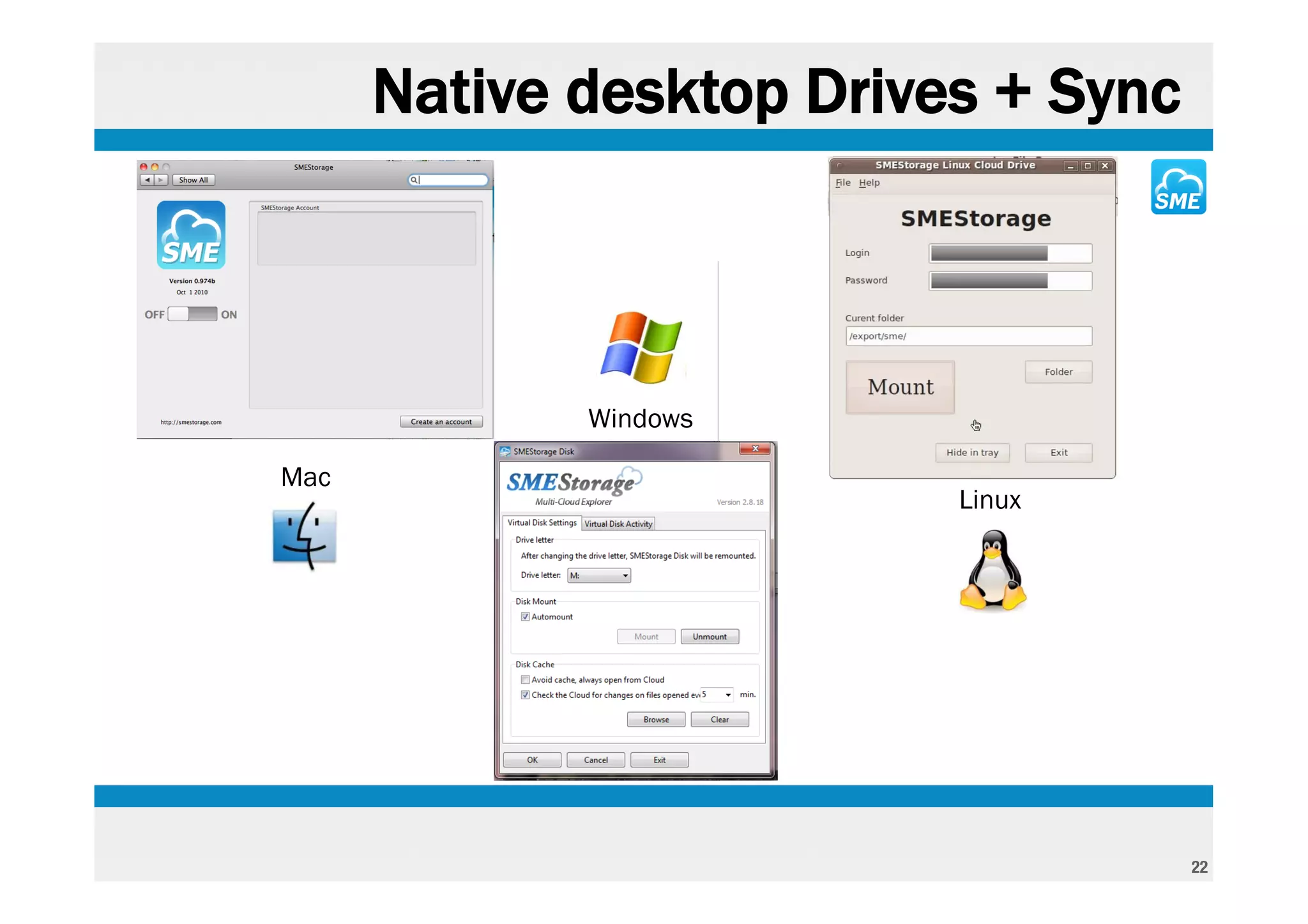Click the Version 2.8.18 label
Screen dimensions: 1308x924
pos(740,503)
